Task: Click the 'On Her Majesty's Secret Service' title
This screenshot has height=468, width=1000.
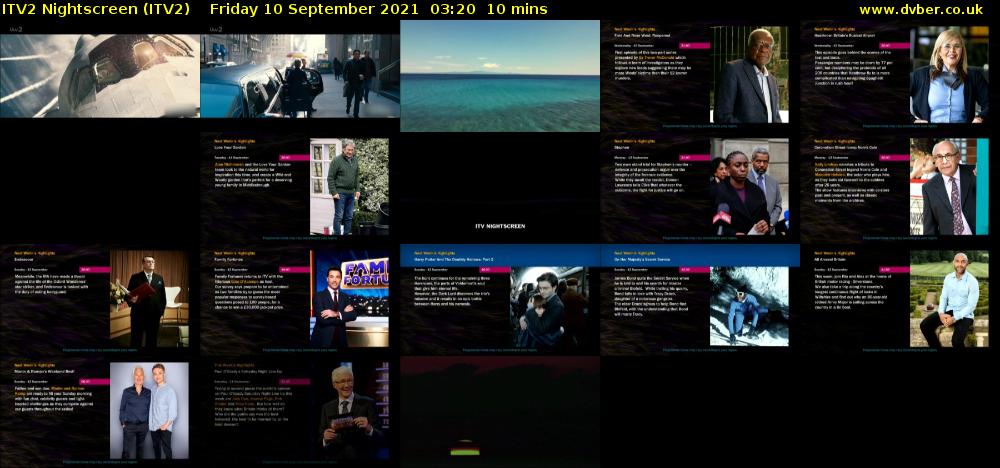Action: tap(643, 260)
